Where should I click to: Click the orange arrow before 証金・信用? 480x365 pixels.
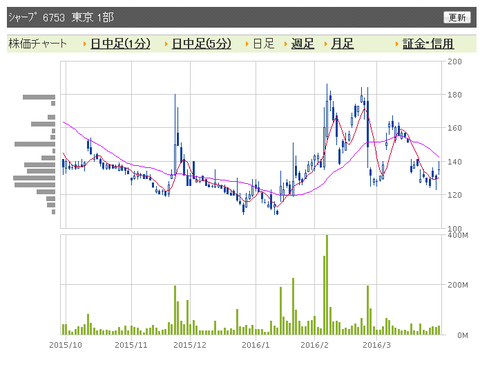click(x=397, y=44)
